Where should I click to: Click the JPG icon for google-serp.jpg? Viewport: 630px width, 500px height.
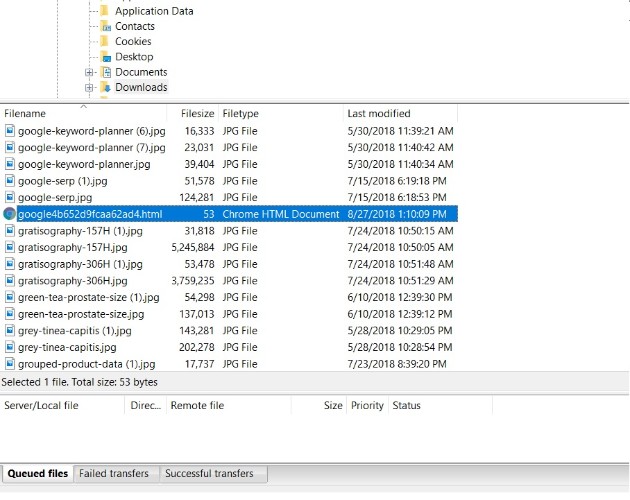pyautogui.click(x=10, y=198)
